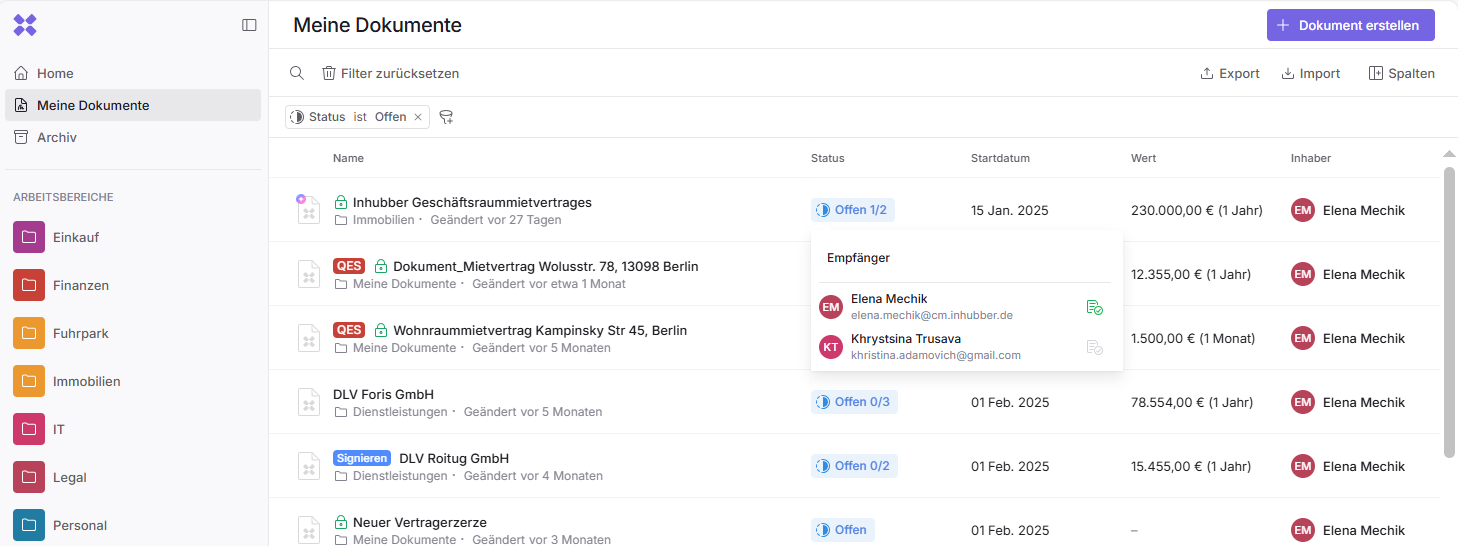The width and height of the screenshot is (1458, 546).
Task: Collapse the sidebar with the panel icon
Action: 249,25
